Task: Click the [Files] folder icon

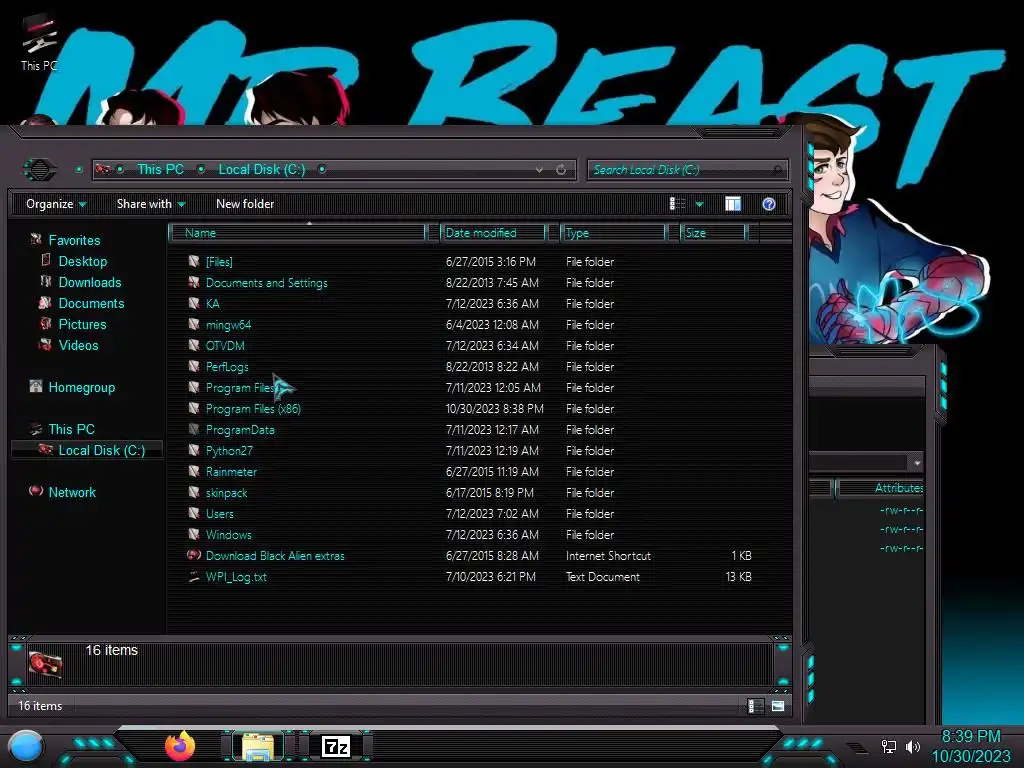Action: tap(194, 261)
